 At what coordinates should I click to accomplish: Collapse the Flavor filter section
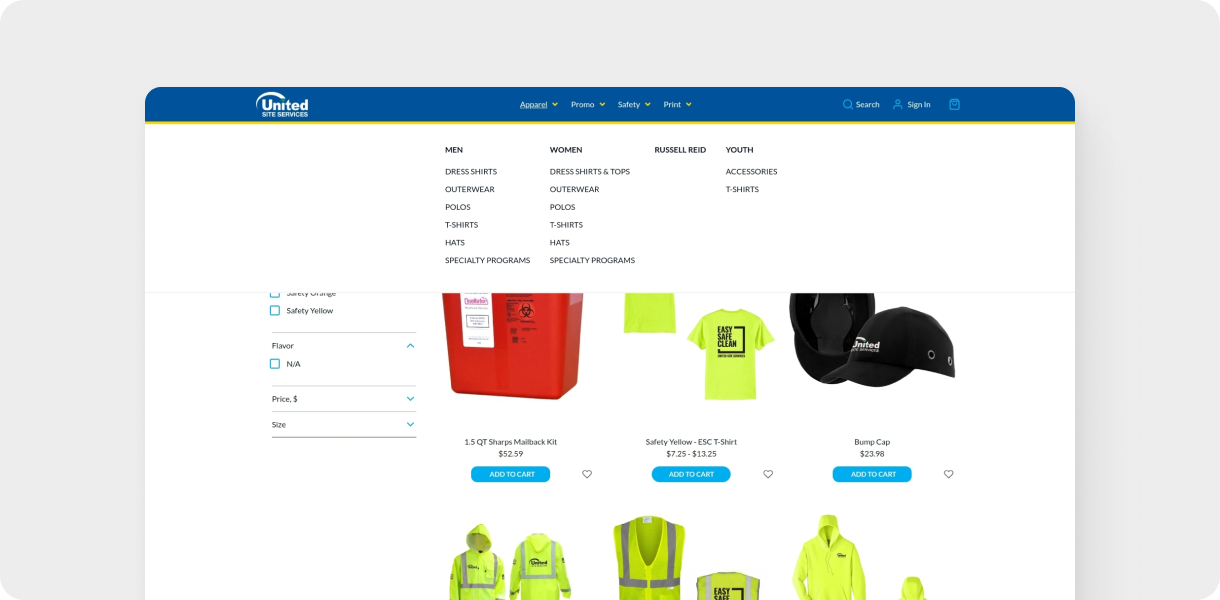(x=410, y=346)
